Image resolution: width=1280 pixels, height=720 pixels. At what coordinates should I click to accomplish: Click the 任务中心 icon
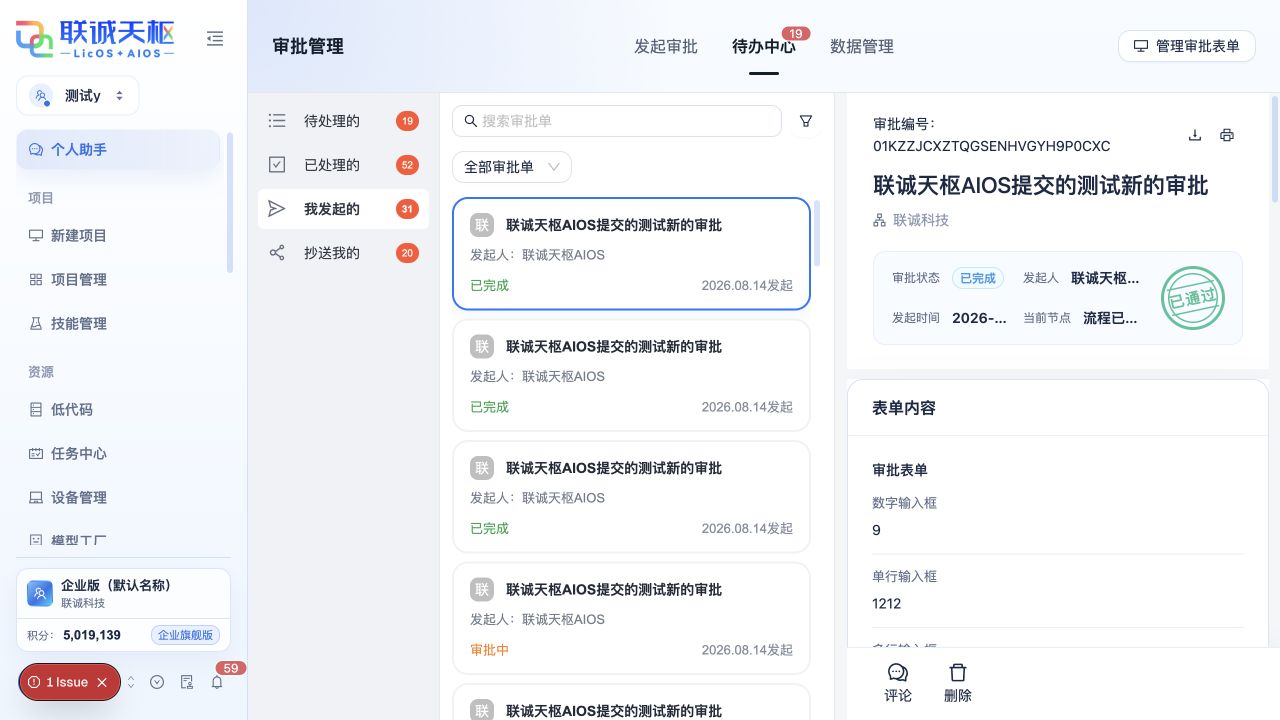click(36, 454)
